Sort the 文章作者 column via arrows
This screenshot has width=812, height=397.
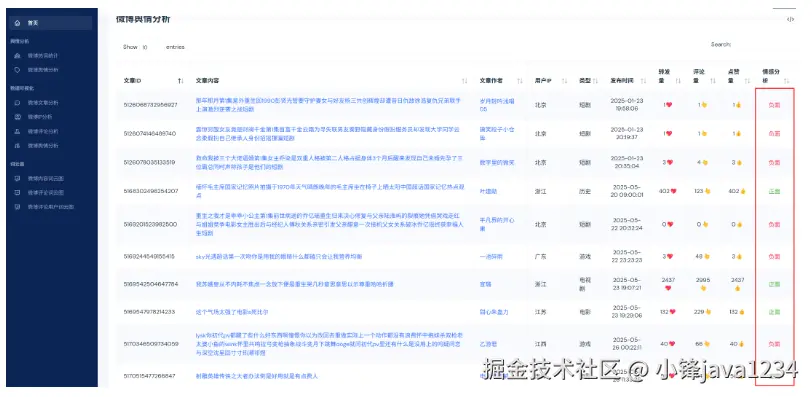[x=520, y=81]
